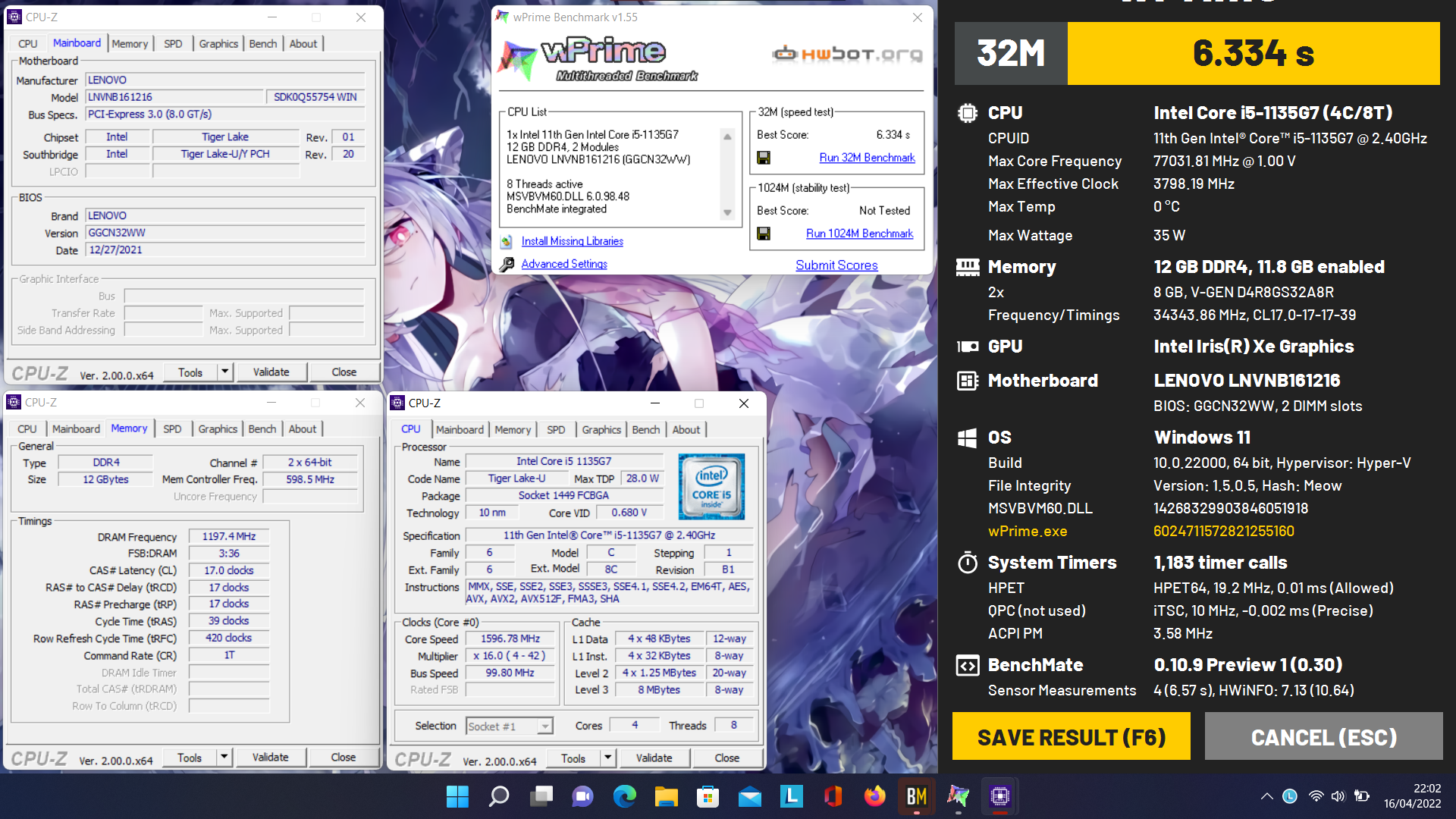Click Run 32M Benchmark link
Screen dimensions: 1456x819
[867, 158]
